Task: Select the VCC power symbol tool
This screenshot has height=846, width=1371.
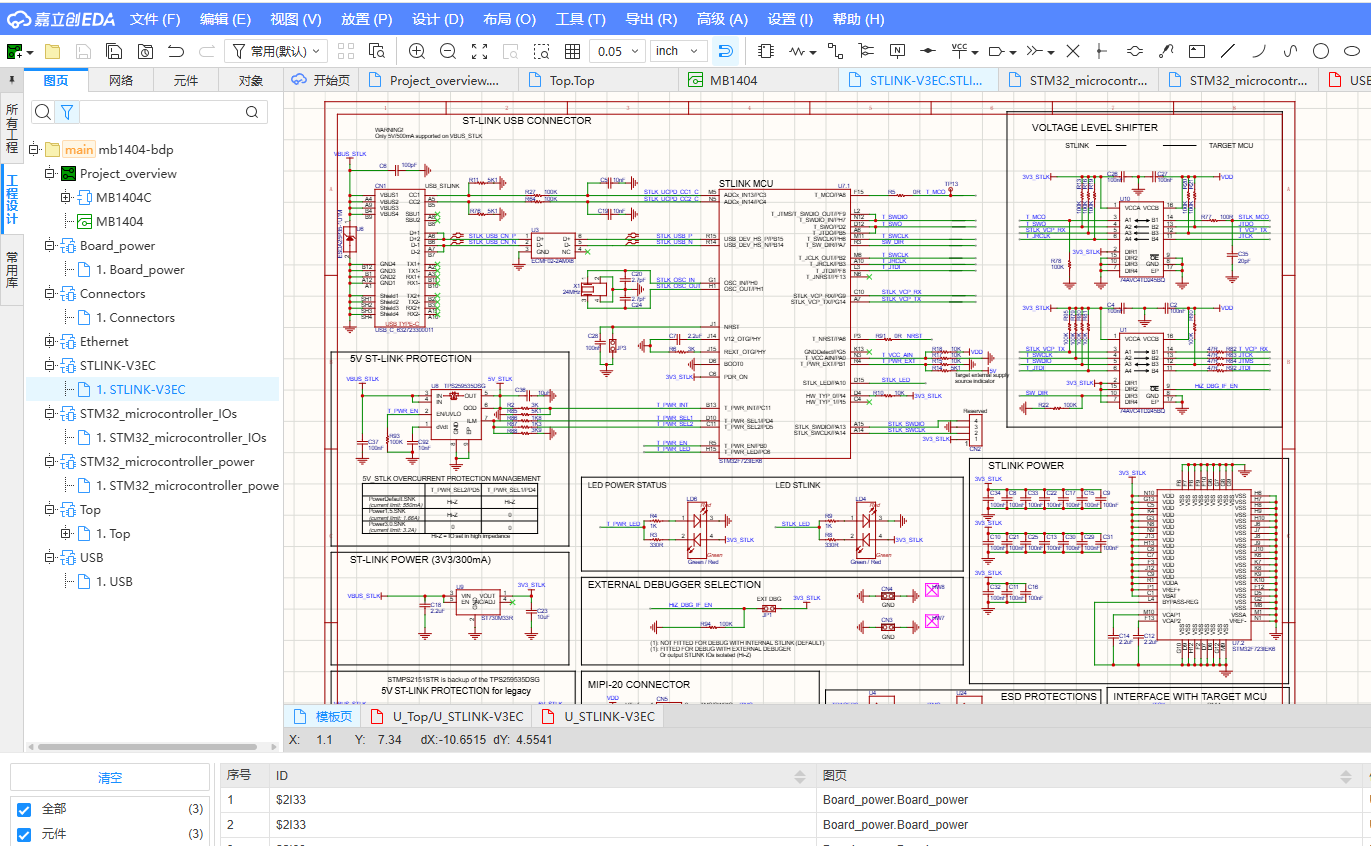Action: (960, 50)
